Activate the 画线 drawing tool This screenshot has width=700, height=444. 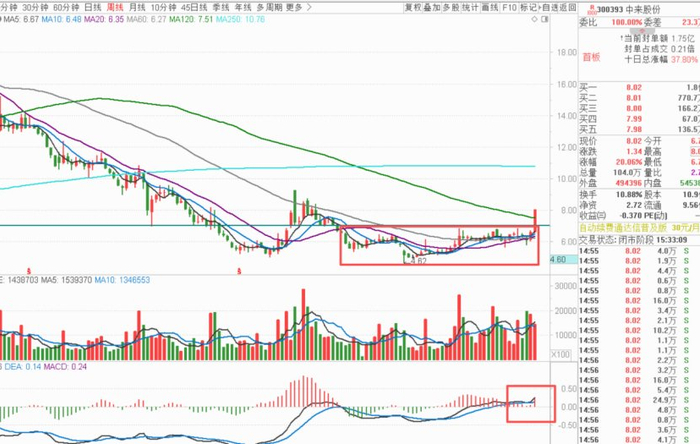(x=490, y=7)
